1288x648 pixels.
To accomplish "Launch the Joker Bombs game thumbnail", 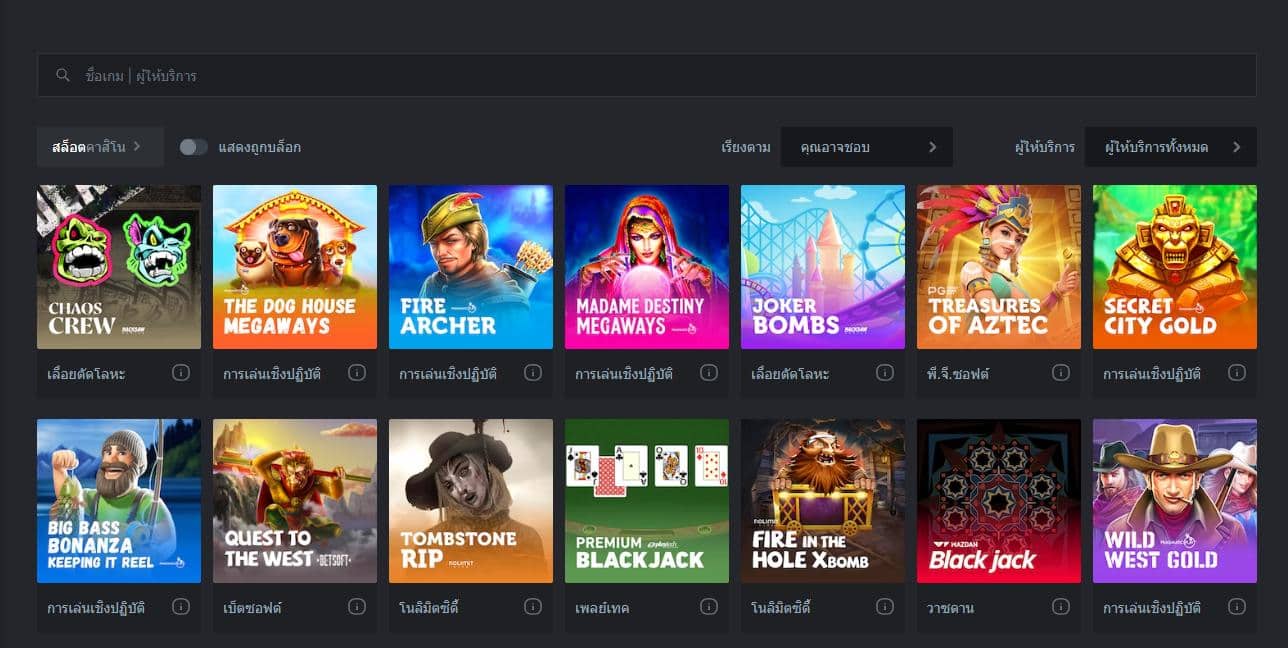I will coord(823,267).
